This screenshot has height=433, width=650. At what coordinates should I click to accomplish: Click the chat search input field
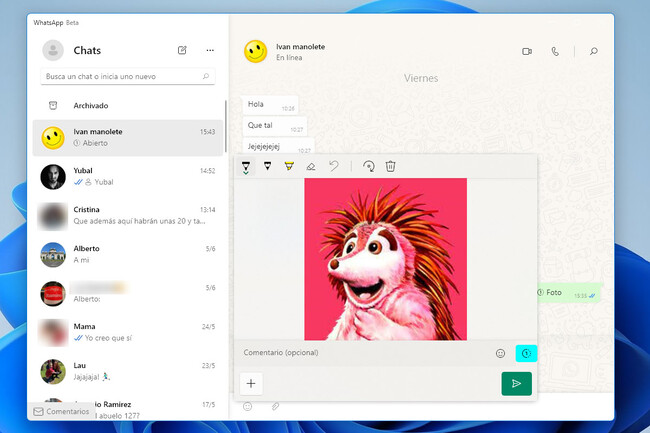point(128,76)
